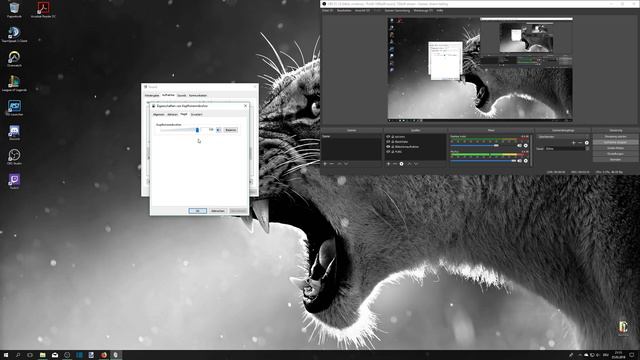Click OK in the microphone properties dialog
The image size is (640, 360).
[198, 211]
